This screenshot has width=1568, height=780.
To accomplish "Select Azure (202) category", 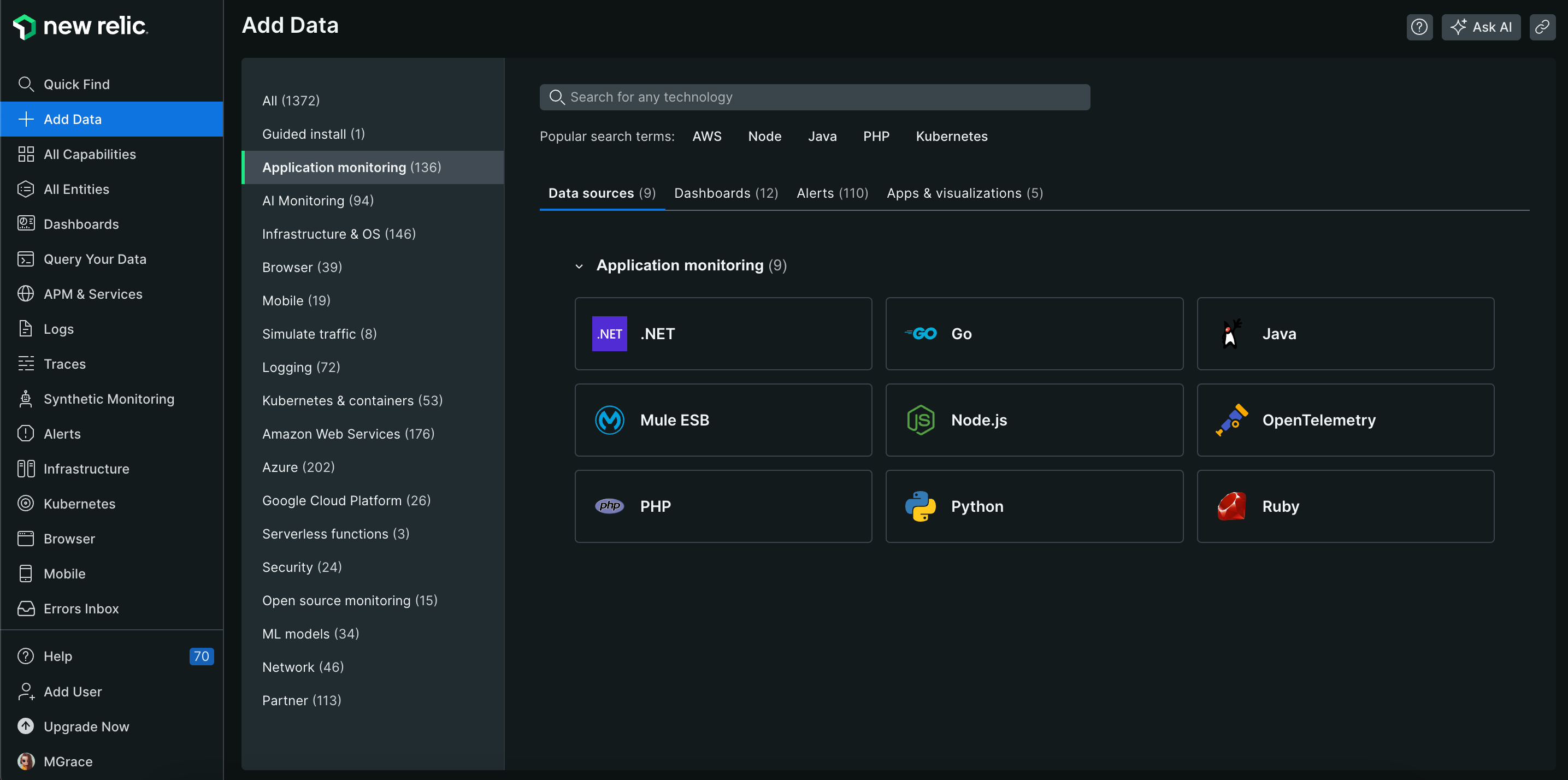I will tap(373, 467).
